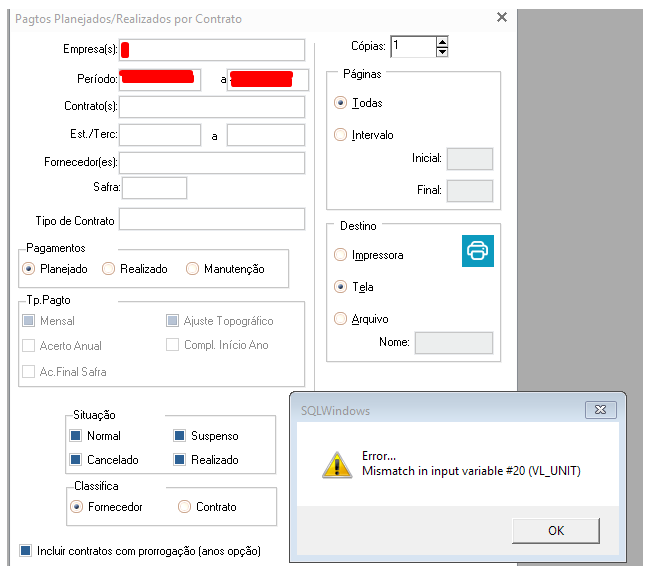The height and width of the screenshot is (569, 647).
Task: Click the Fornecedor(es) input field
Action: [x=212, y=163]
